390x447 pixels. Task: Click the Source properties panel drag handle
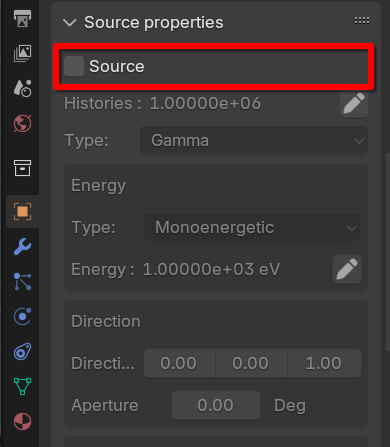pos(362,21)
